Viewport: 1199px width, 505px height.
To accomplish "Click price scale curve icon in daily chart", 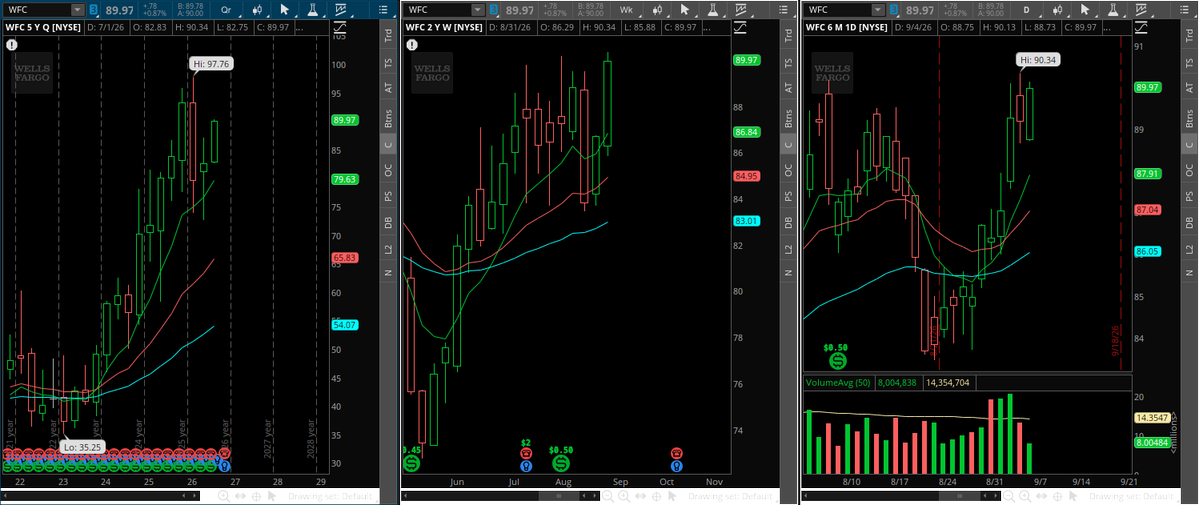I will point(1140,28).
